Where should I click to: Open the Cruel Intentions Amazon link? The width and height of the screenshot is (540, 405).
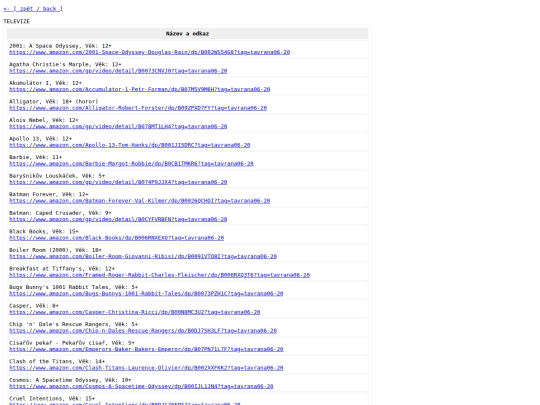coord(125,404)
